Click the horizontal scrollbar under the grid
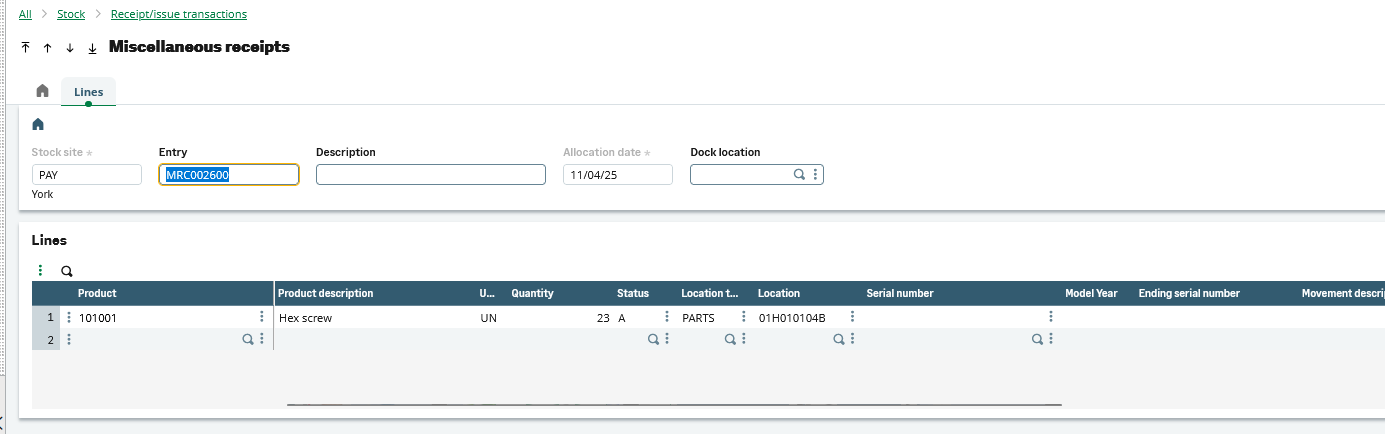The image size is (1385, 434). pos(673,405)
